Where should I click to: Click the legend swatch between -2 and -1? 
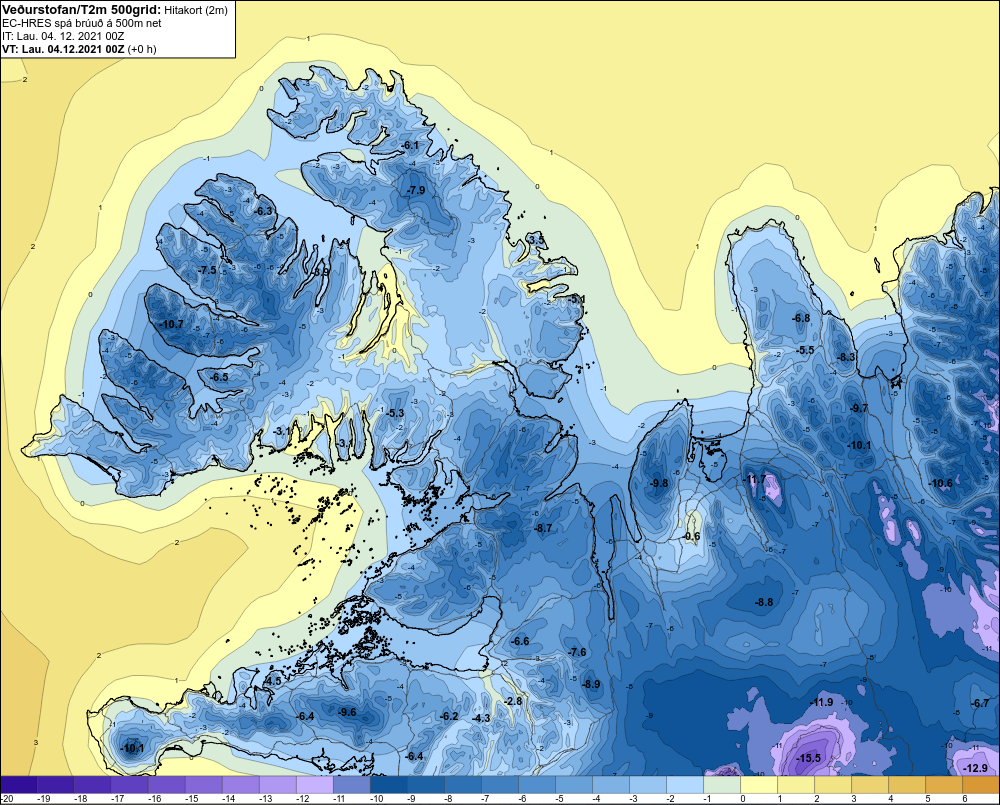pos(685,785)
